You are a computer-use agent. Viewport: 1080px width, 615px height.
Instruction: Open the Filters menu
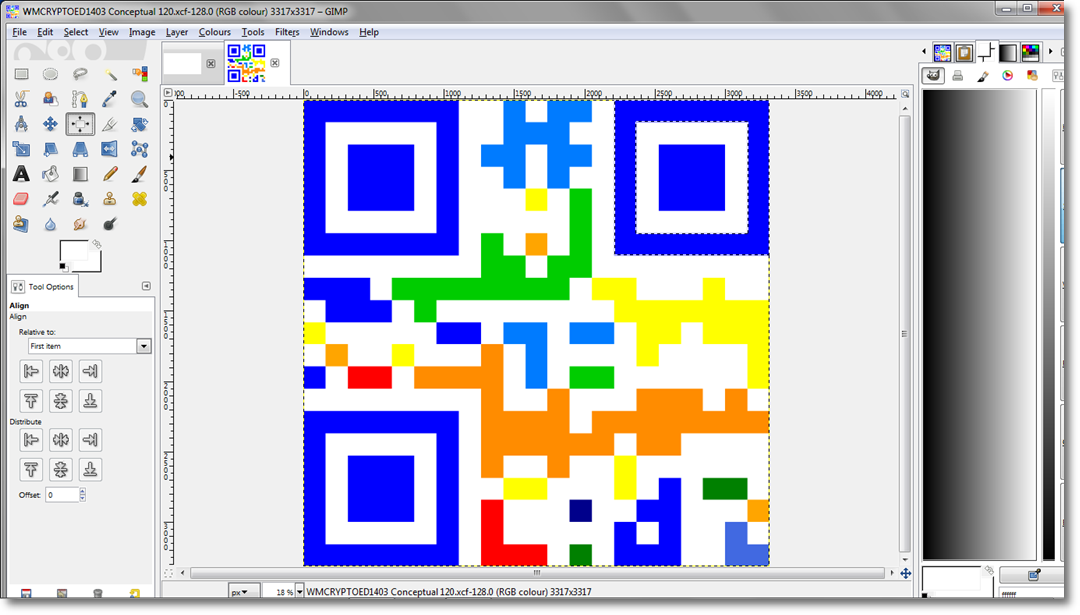pos(287,32)
